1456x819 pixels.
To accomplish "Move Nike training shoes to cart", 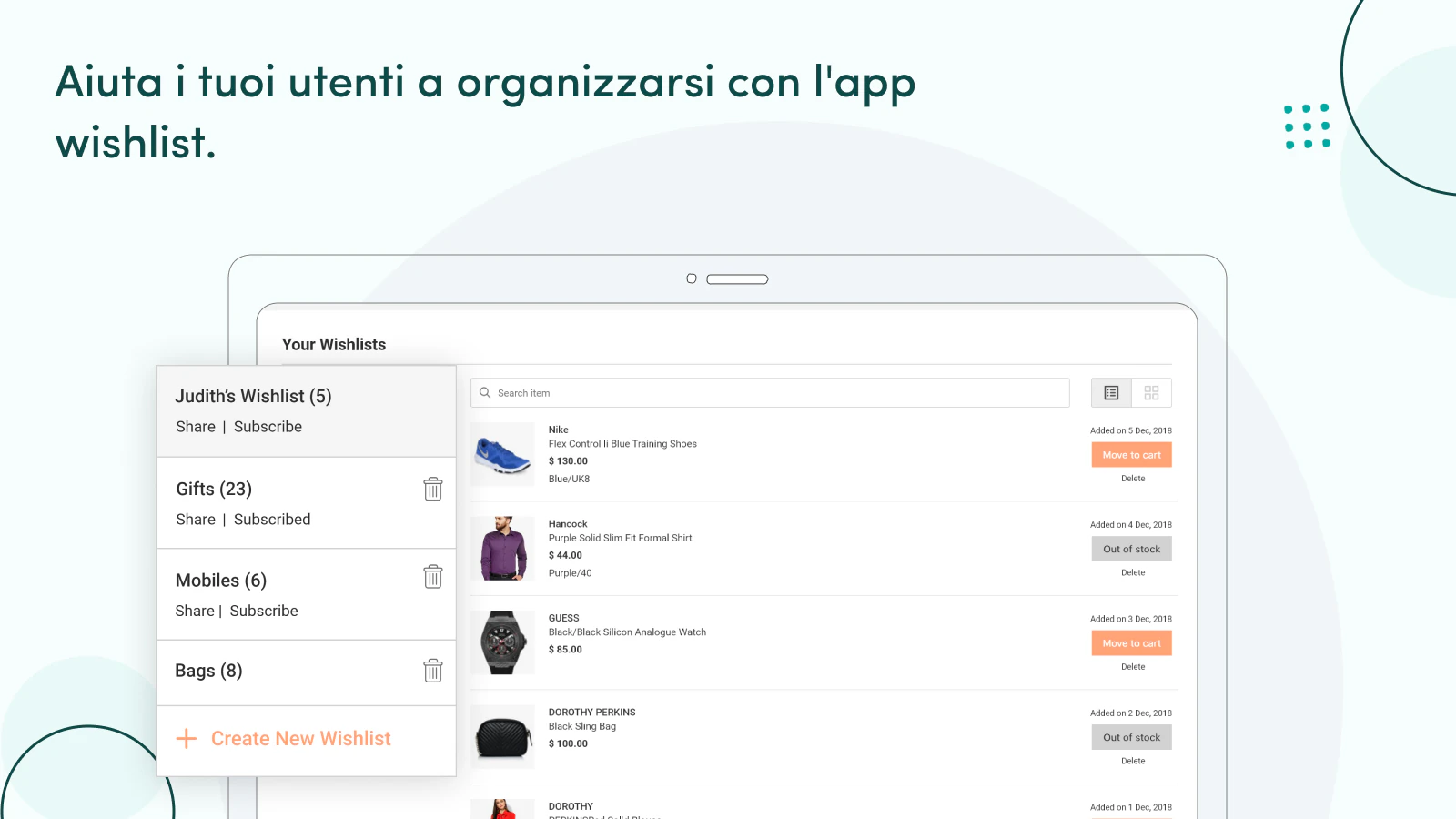I will [x=1131, y=455].
